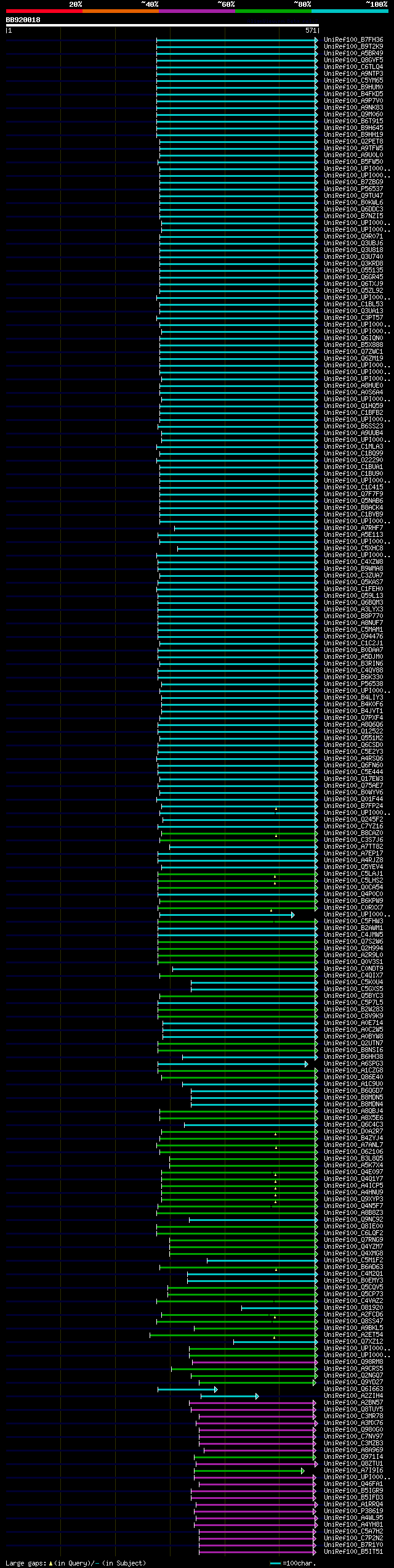
Task: Select UniRef100_A9TFW5 entry
Action: point(353,148)
